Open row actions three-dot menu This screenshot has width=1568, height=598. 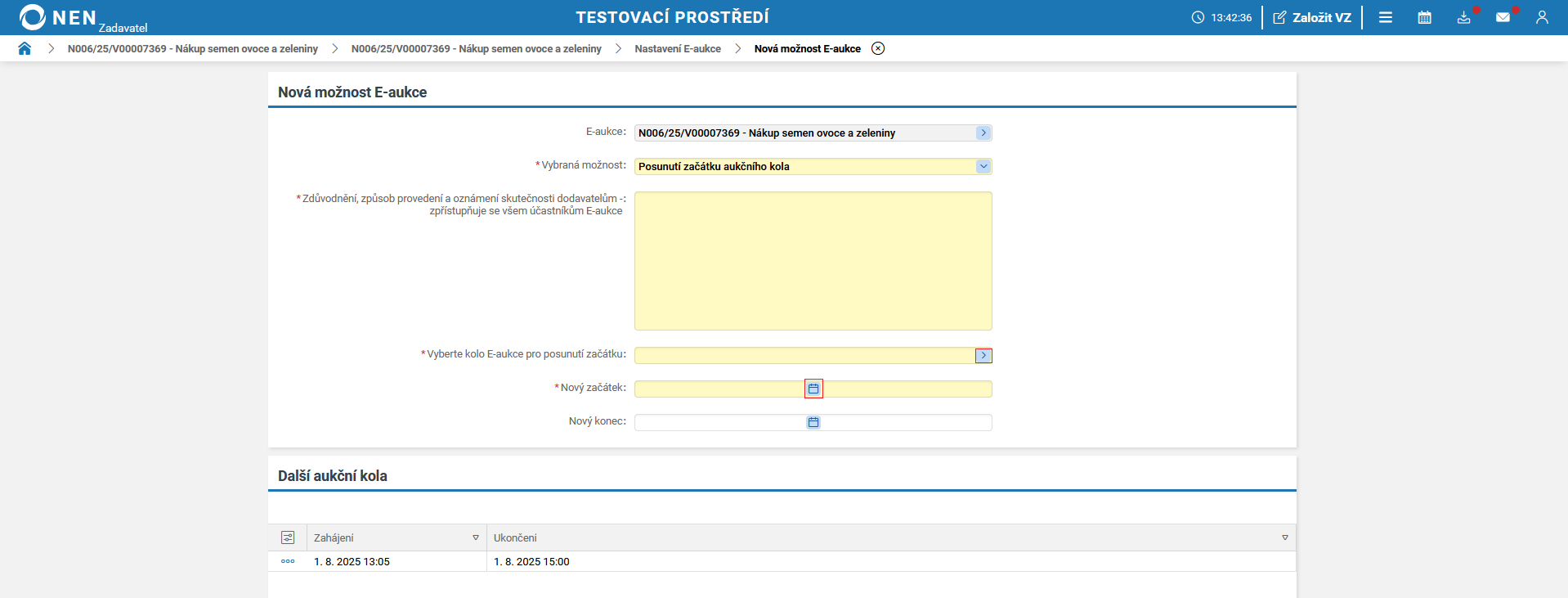click(288, 561)
